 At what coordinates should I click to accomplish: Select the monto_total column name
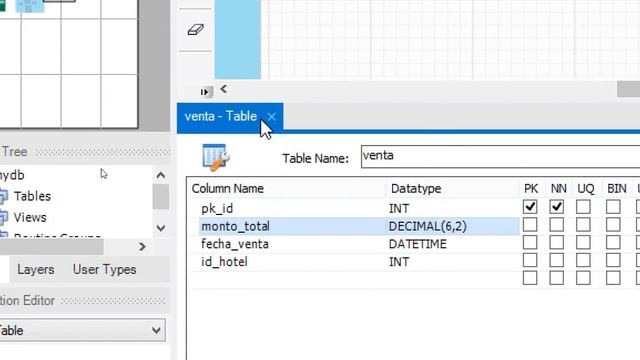click(235, 226)
